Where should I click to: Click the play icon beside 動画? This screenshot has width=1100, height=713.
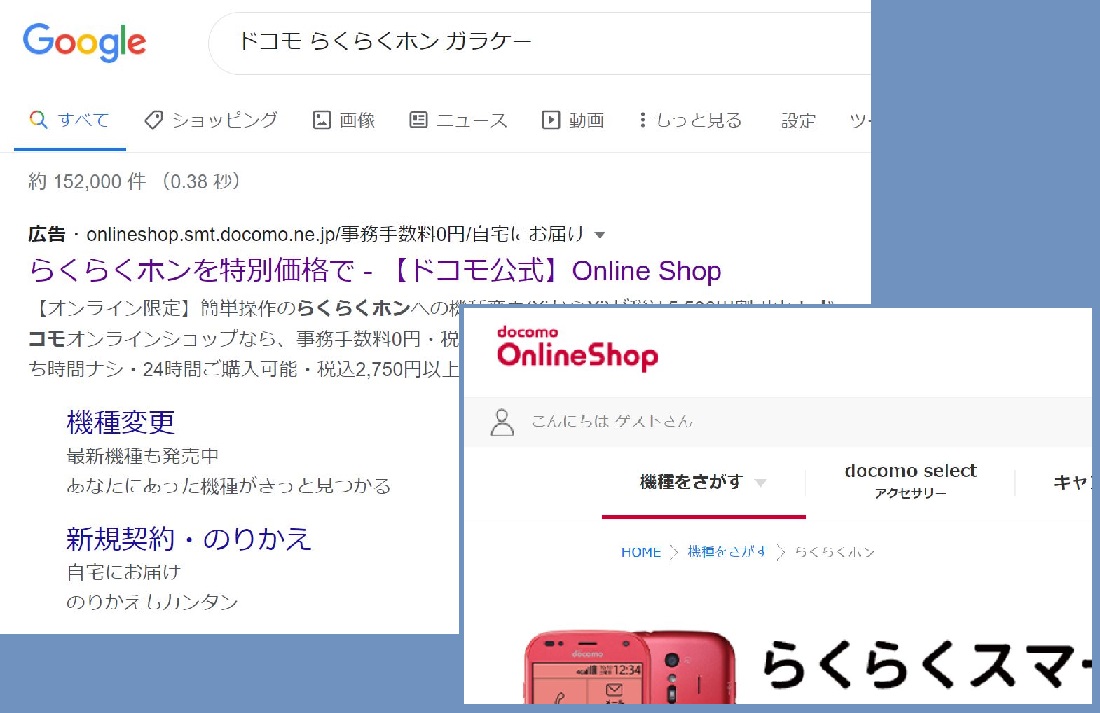(551, 120)
